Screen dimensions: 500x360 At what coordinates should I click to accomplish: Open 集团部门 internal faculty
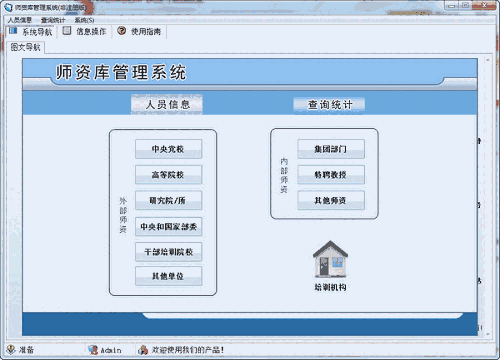point(331,149)
